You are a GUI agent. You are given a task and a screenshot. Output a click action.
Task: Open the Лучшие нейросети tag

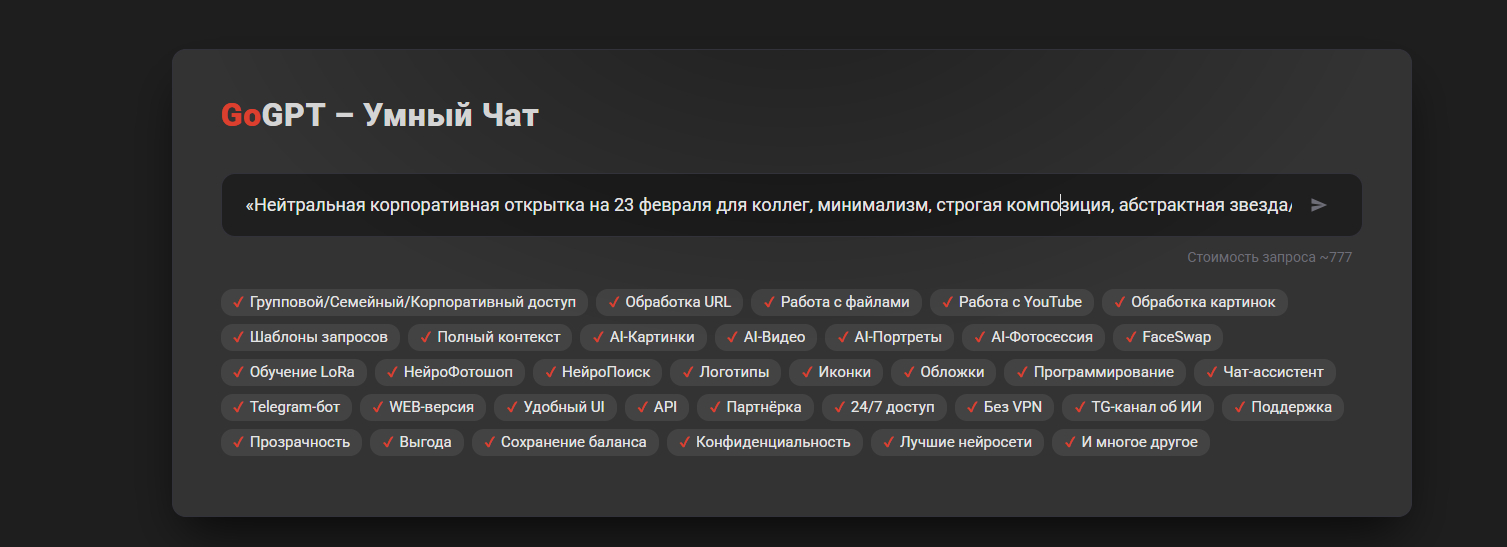(957, 442)
